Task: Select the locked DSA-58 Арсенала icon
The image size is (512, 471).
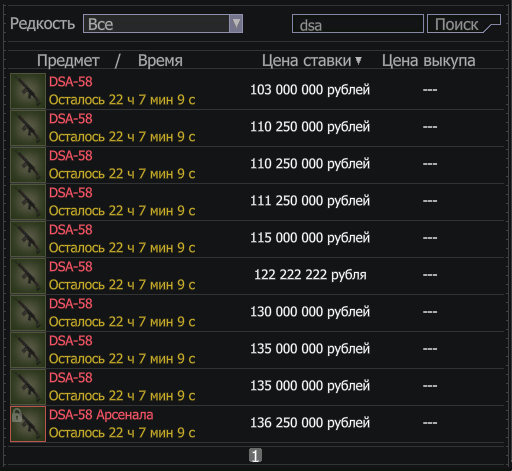Action: coord(28,424)
